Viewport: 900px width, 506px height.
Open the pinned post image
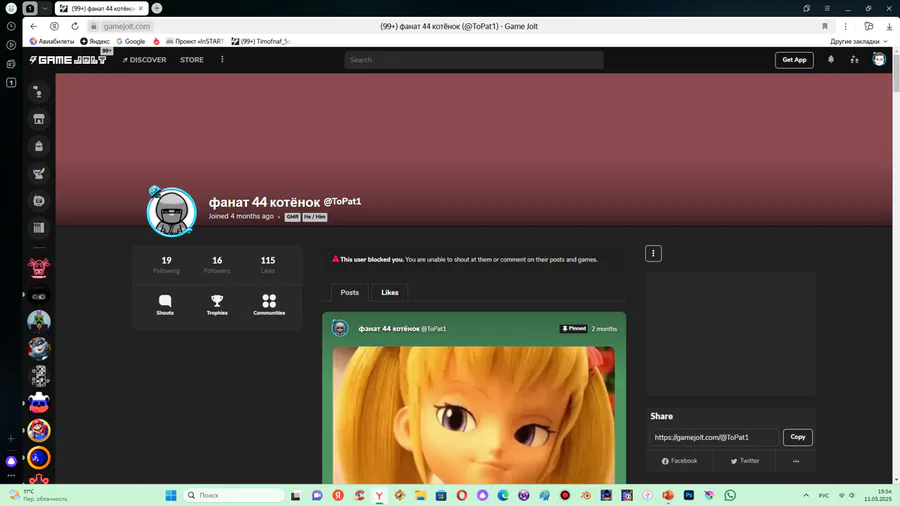[474, 415]
